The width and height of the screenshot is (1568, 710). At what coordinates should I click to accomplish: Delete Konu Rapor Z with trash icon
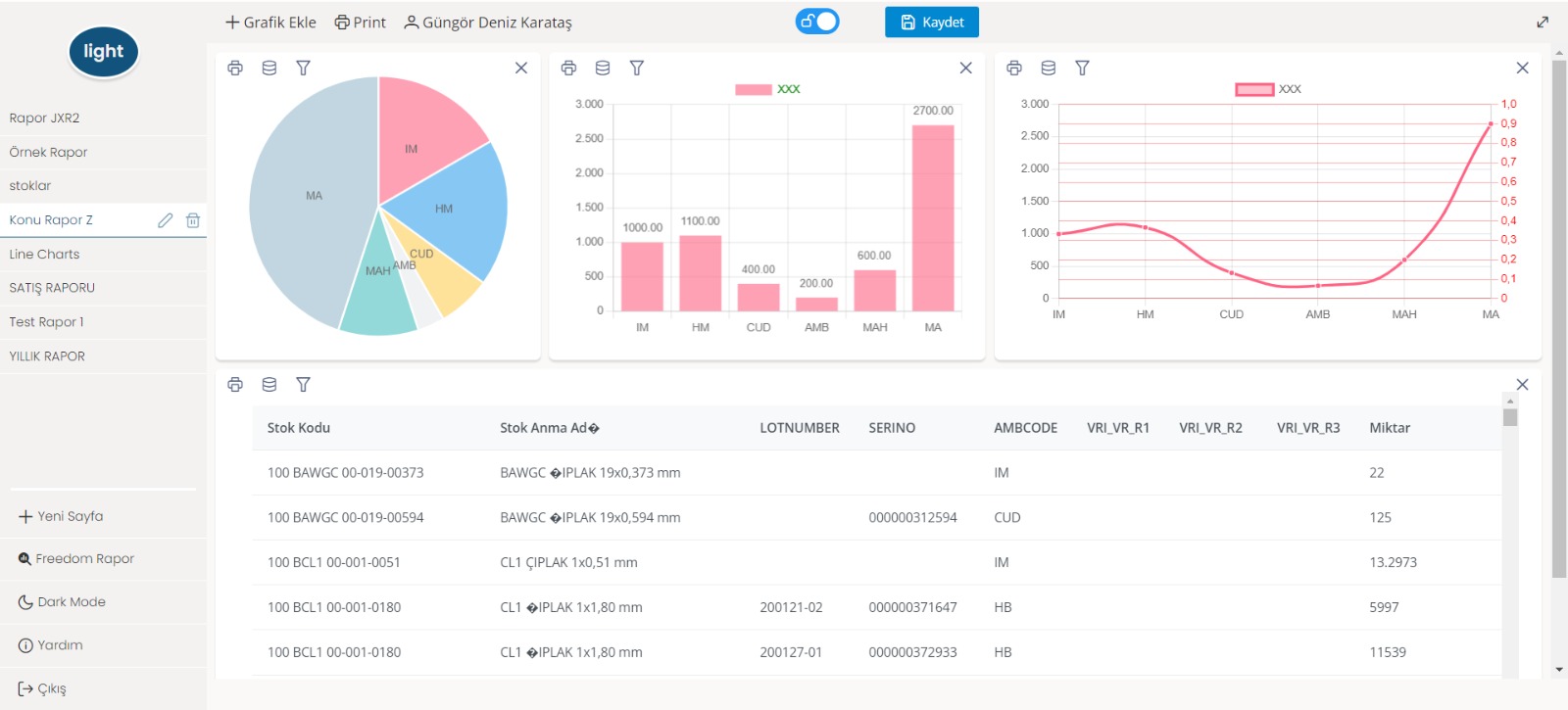(193, 220)
